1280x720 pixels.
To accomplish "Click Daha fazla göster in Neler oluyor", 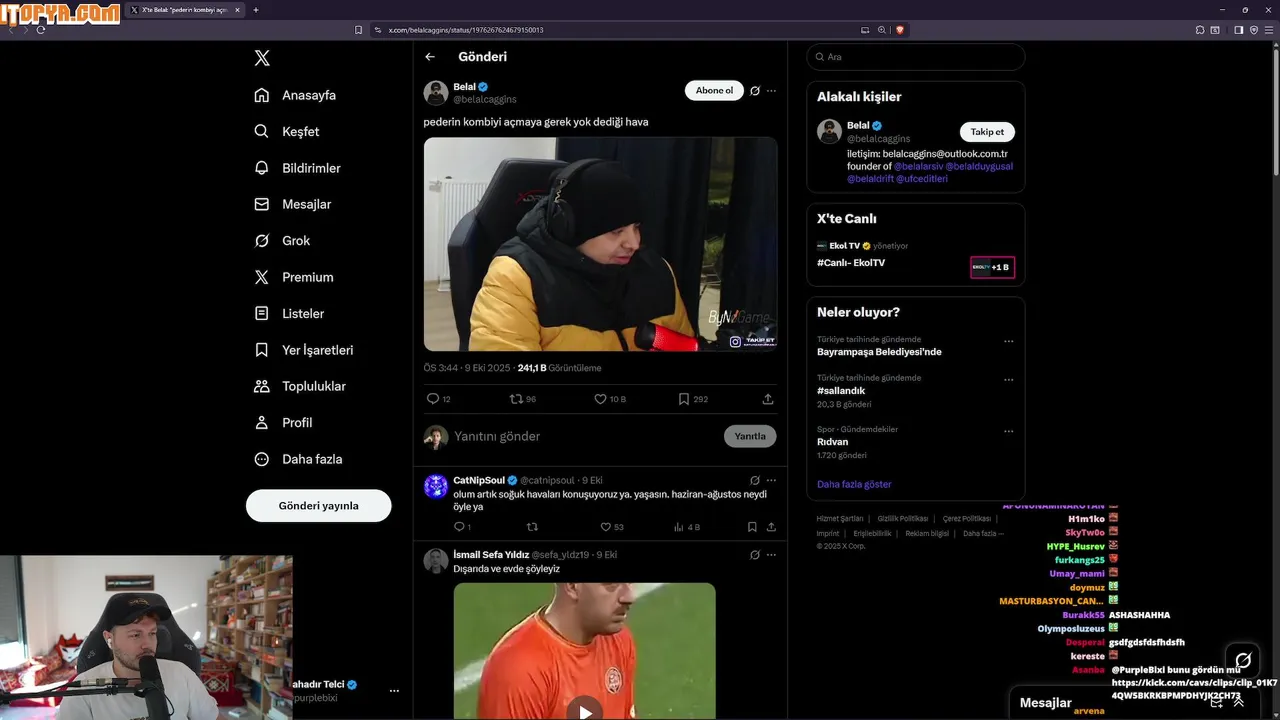I will coord(854,484).
